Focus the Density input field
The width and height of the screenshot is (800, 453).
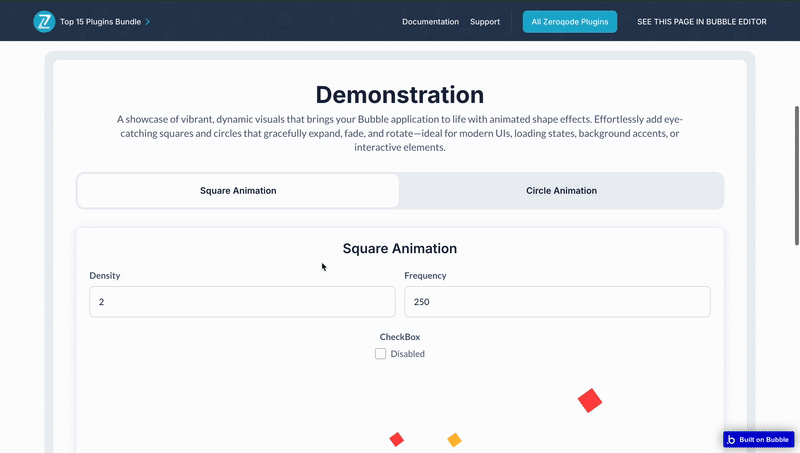click(x=242, y=301)
